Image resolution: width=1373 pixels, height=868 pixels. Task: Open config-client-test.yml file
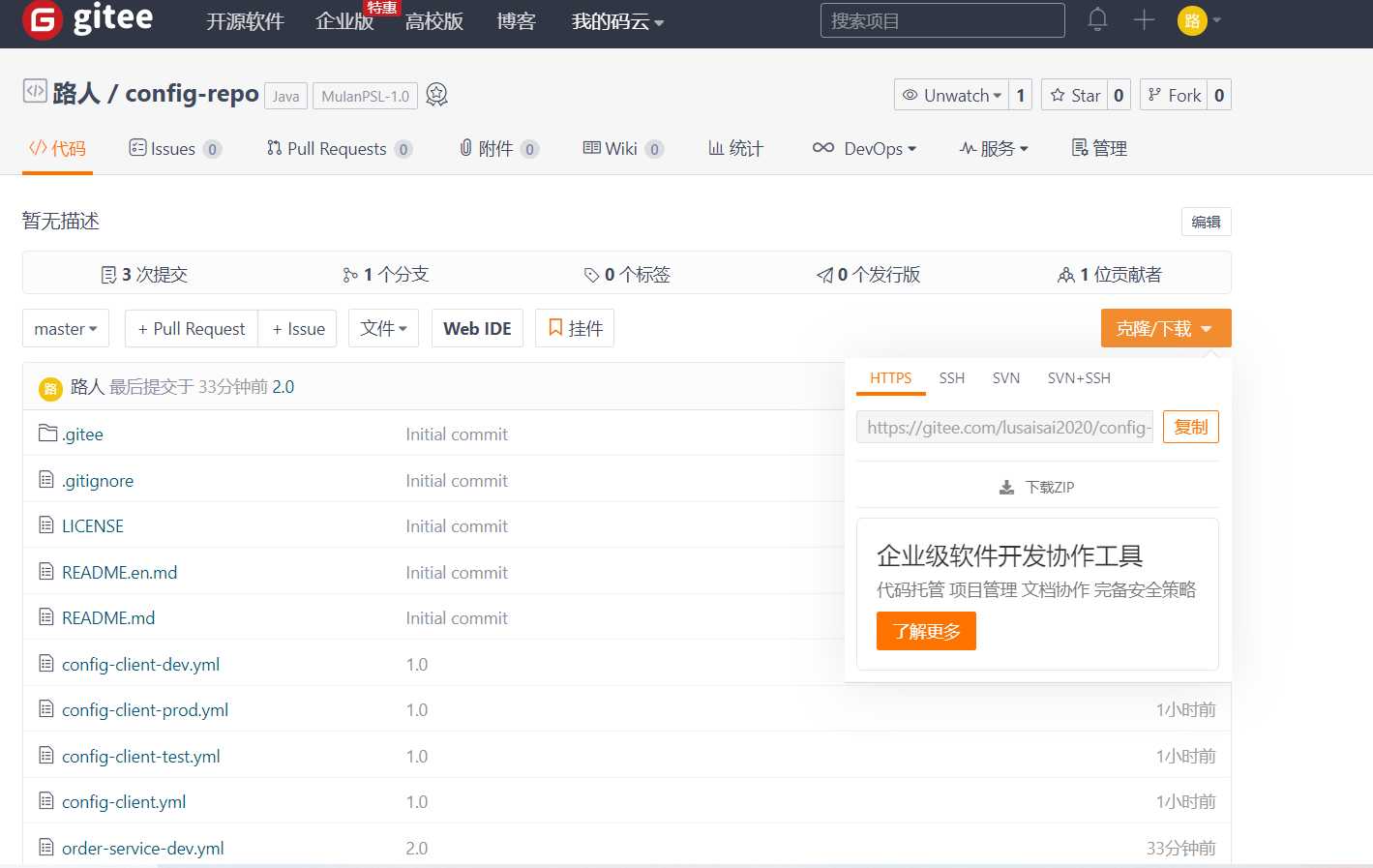click(141, 756)
